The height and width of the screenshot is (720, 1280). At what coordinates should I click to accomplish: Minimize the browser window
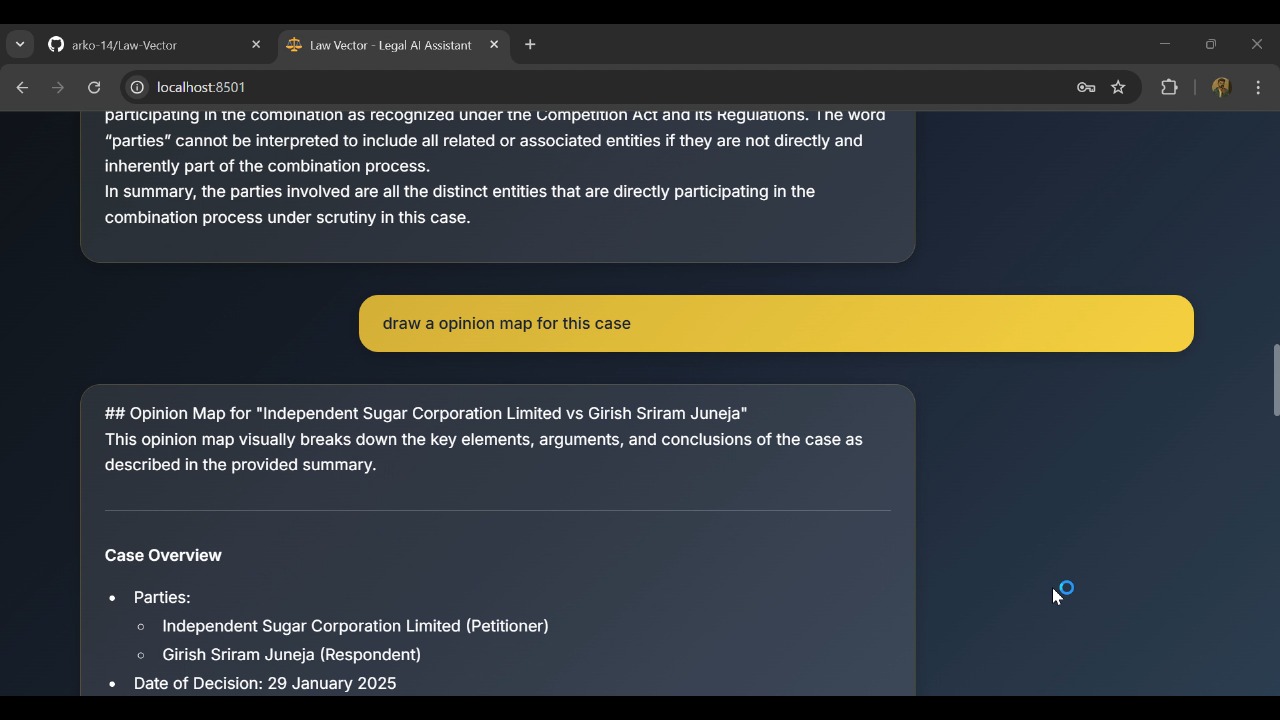pyautogui.click(x=1165, y=45)
